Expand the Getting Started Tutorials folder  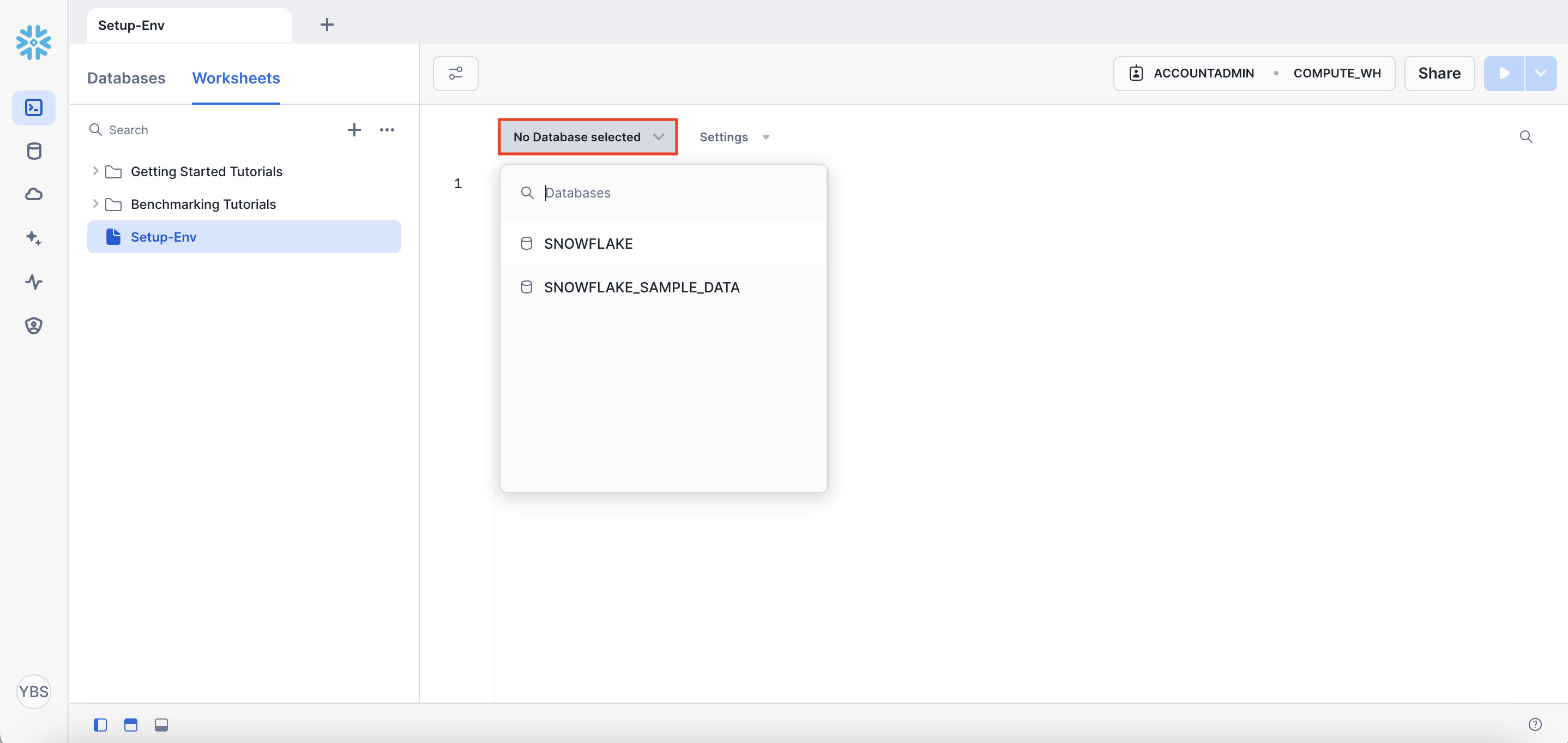coord(95,171)
